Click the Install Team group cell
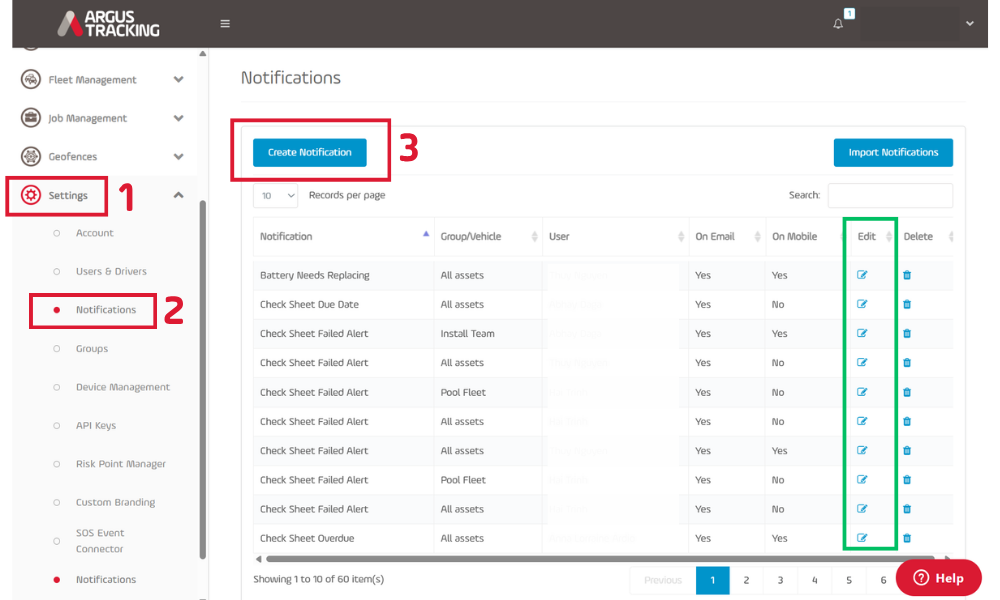This screenshot has width=1000, height=600. click(467, 333)
